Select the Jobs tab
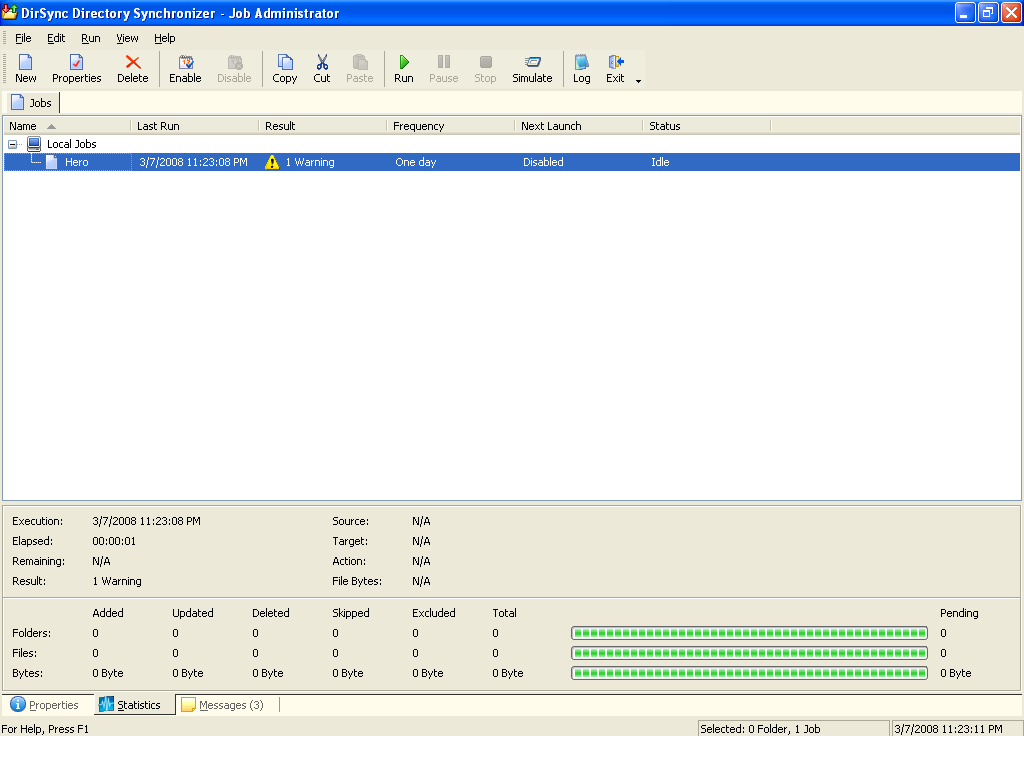Viewport: 1024px width, 768px height. coord(32,103)
